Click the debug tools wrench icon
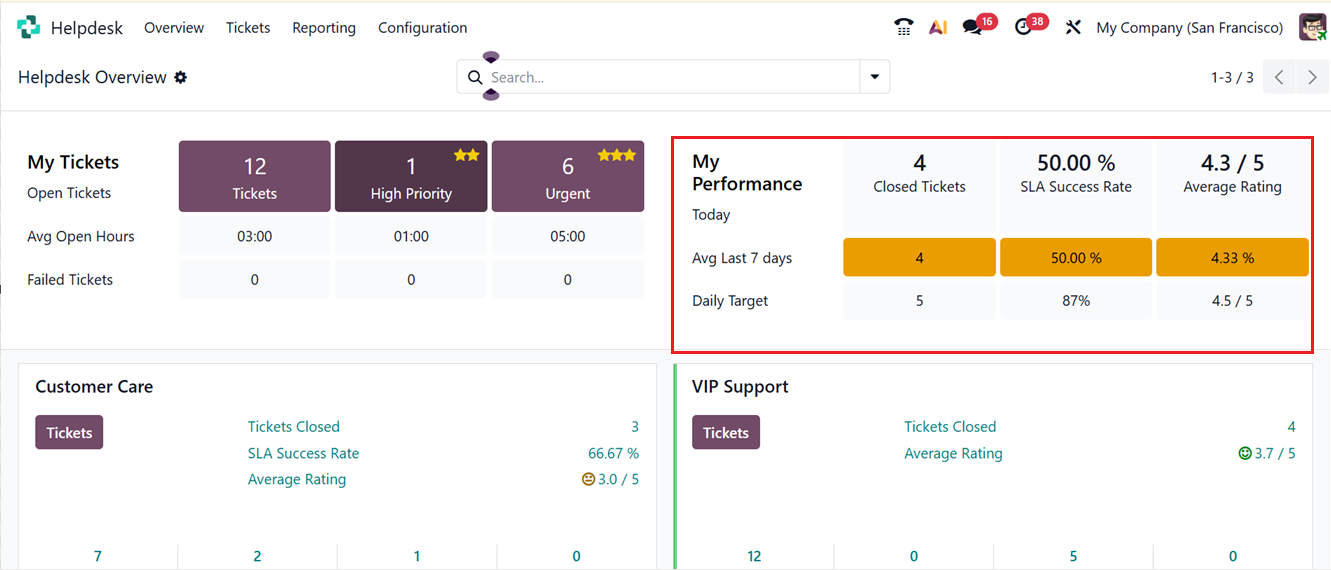 tap(1073, 28)
